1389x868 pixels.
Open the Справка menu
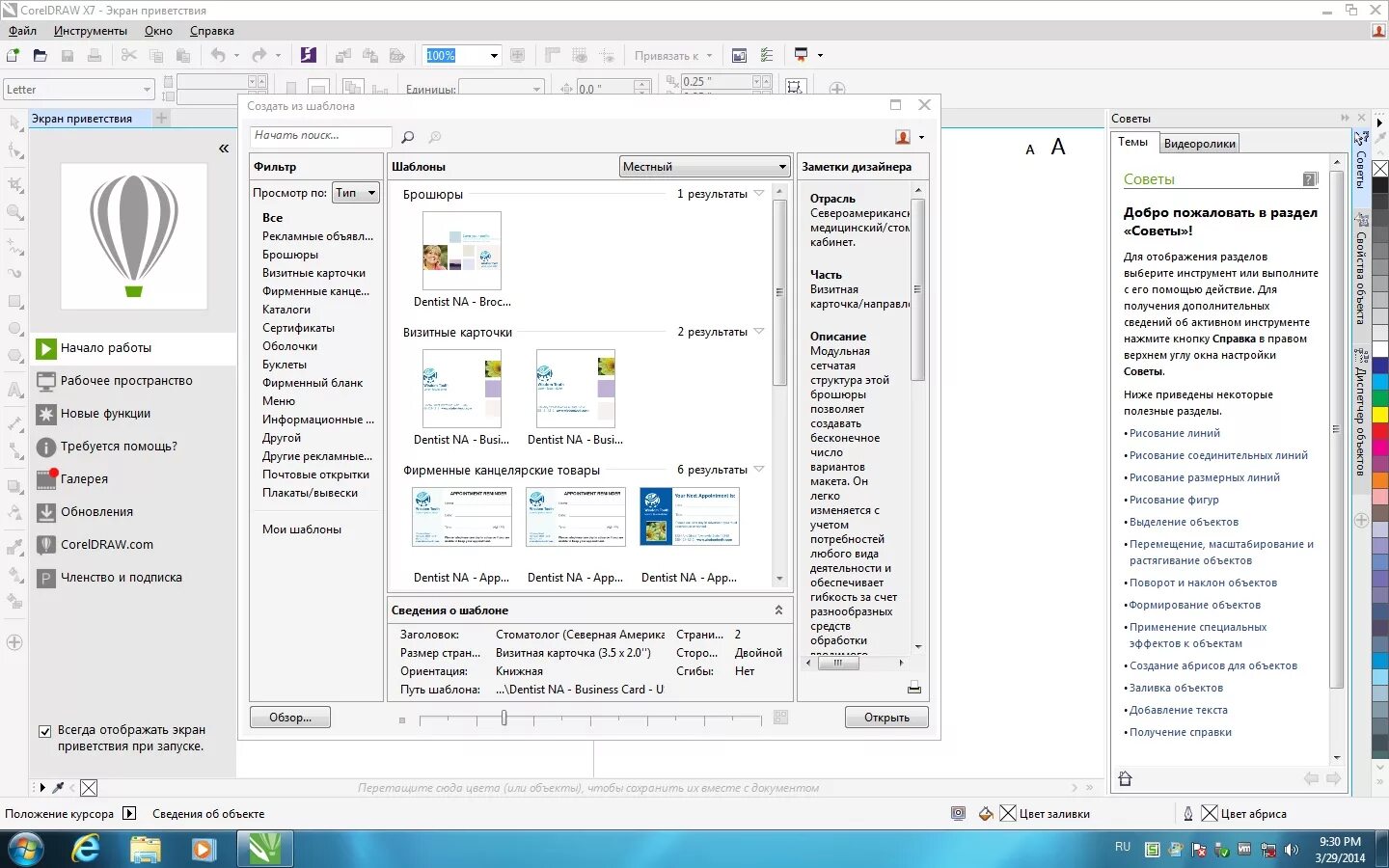point(212,31)
